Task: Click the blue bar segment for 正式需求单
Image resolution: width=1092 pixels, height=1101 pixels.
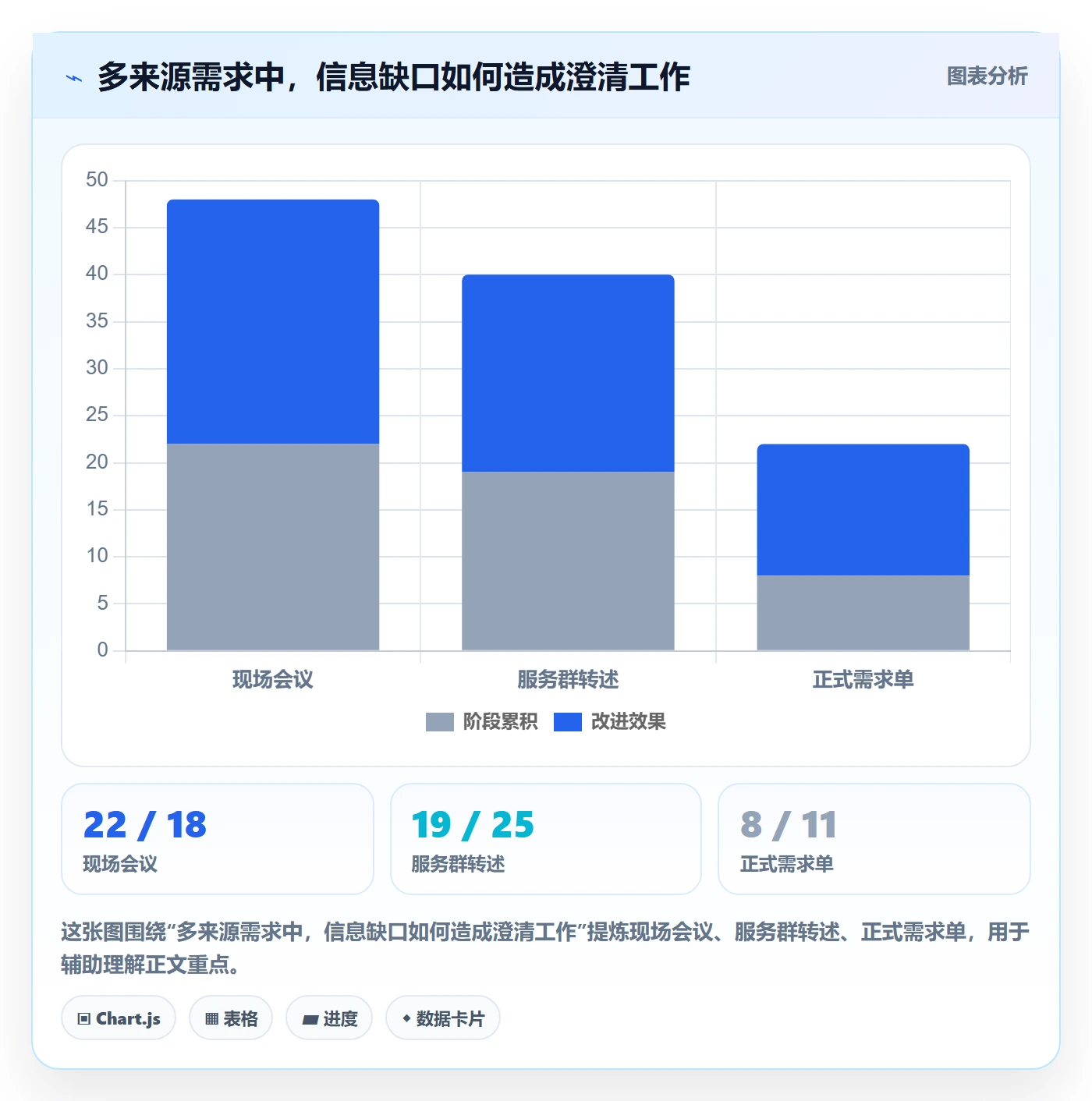Action: click(863, 510)
